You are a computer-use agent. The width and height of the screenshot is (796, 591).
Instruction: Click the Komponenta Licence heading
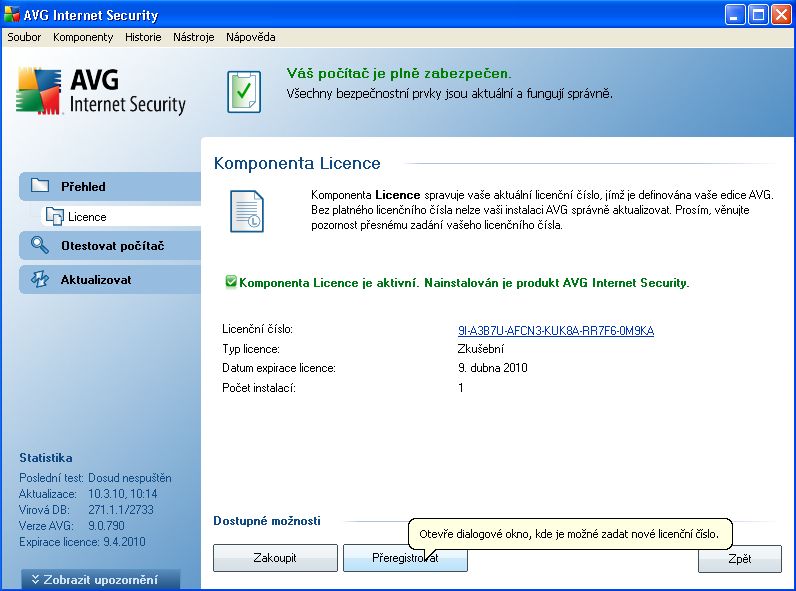(297, 163)
